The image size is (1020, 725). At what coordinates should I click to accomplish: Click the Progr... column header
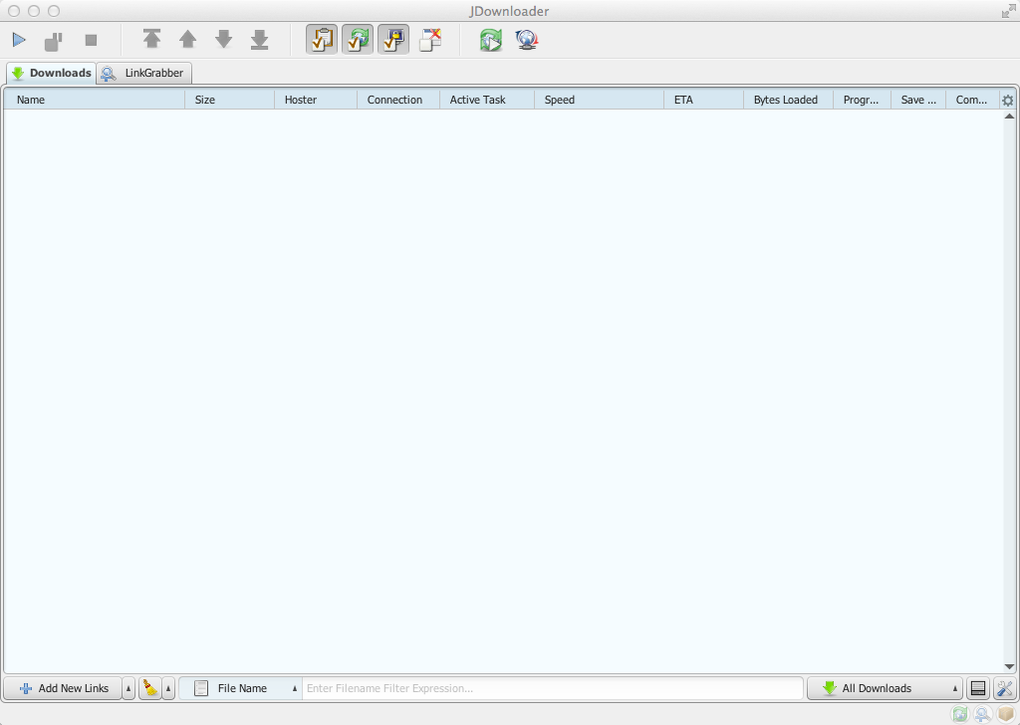pos(862,99)
